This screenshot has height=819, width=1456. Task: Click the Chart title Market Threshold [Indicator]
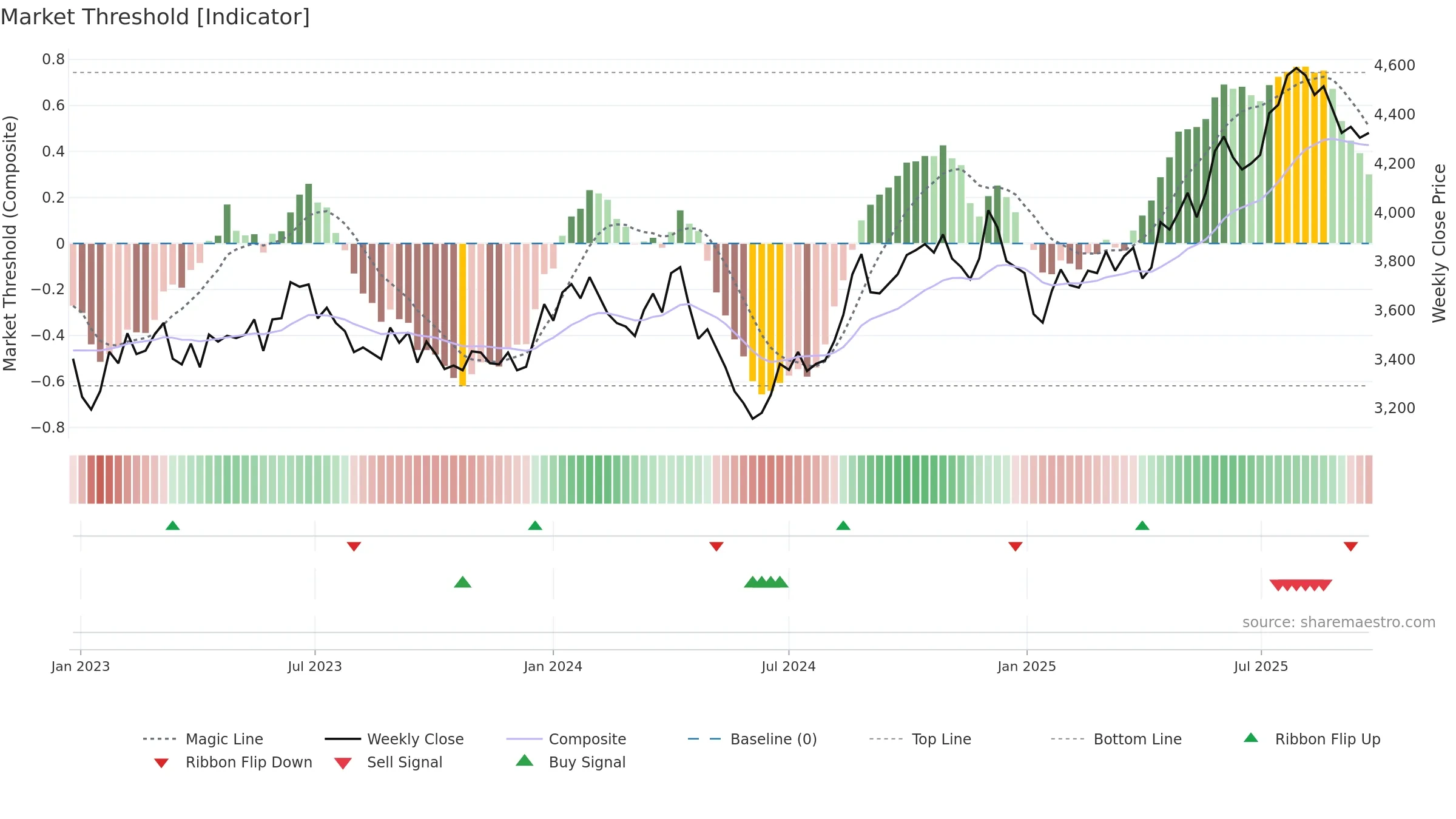click(155, 17)
